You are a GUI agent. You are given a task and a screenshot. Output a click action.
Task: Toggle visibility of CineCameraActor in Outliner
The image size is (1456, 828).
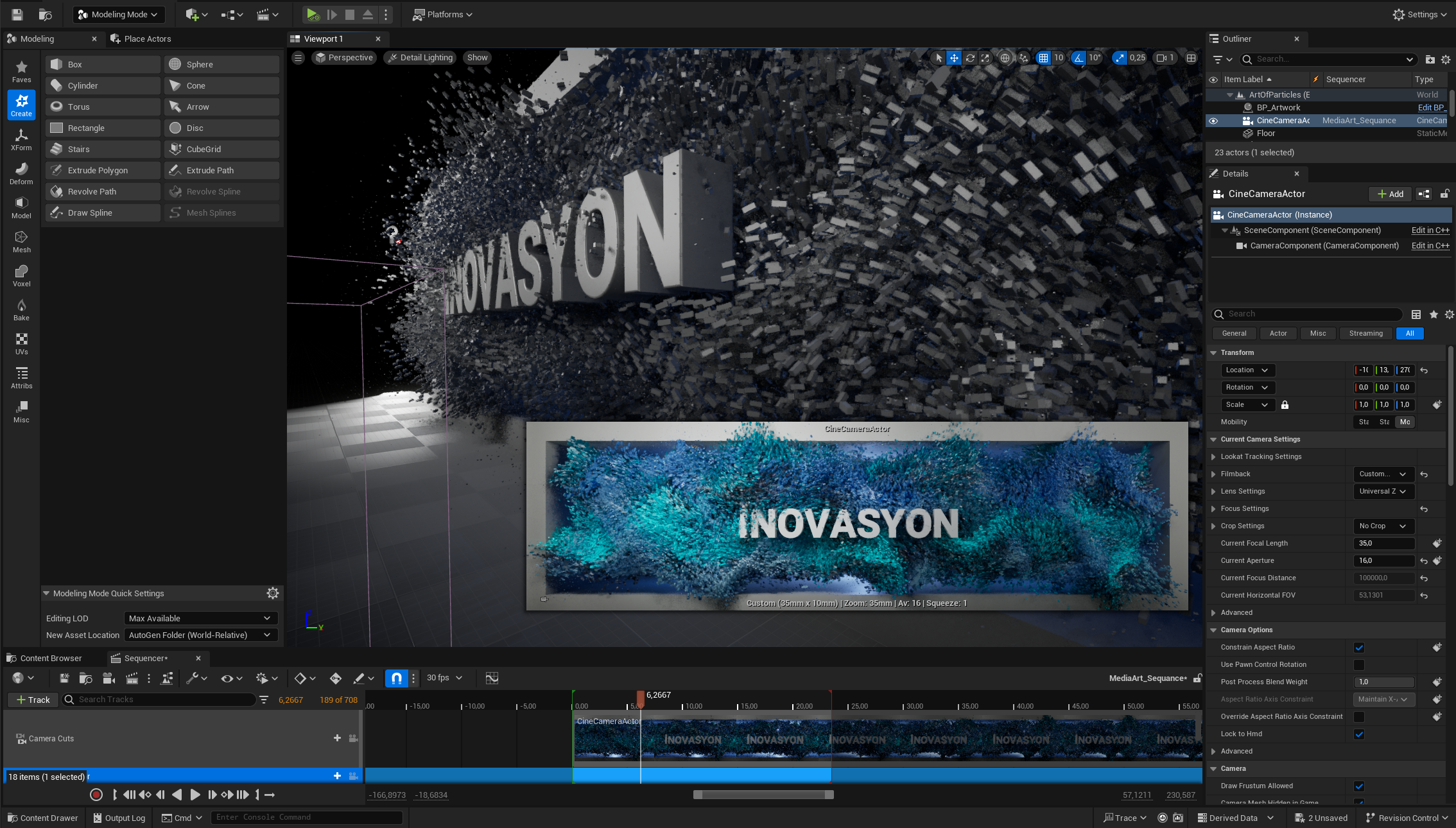coord(1213,121)
